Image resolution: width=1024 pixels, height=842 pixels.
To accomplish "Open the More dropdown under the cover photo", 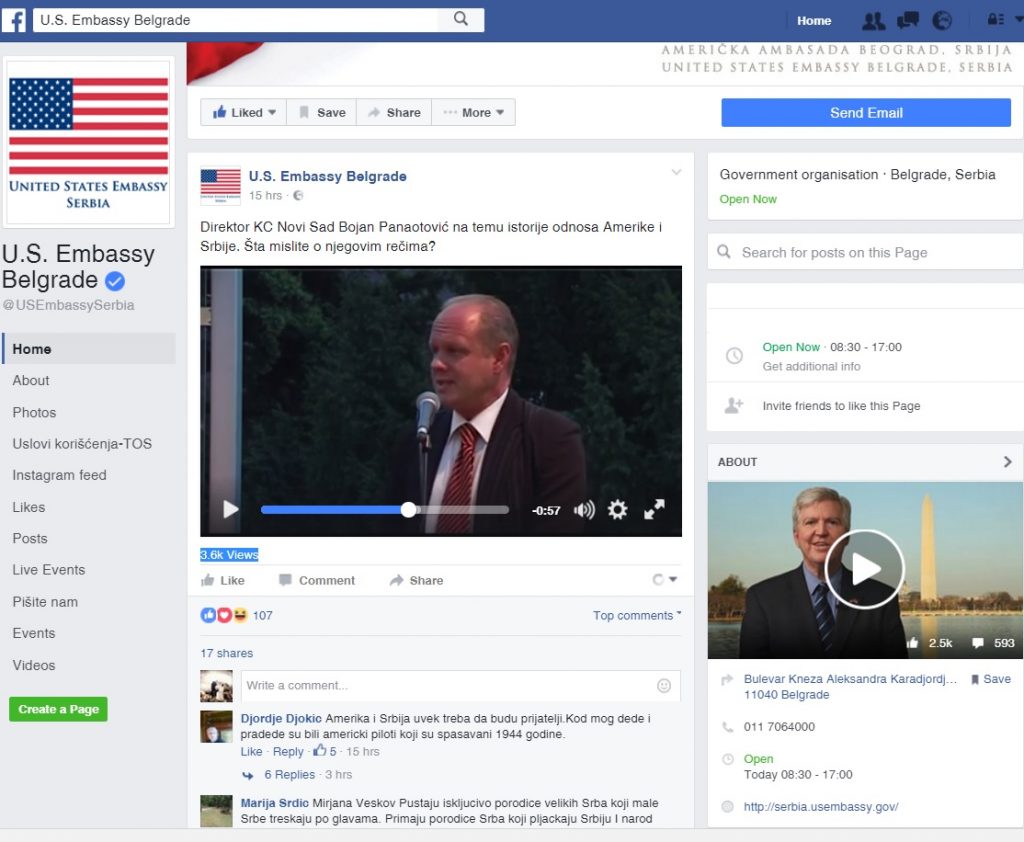I will click(x=473, y=112).
